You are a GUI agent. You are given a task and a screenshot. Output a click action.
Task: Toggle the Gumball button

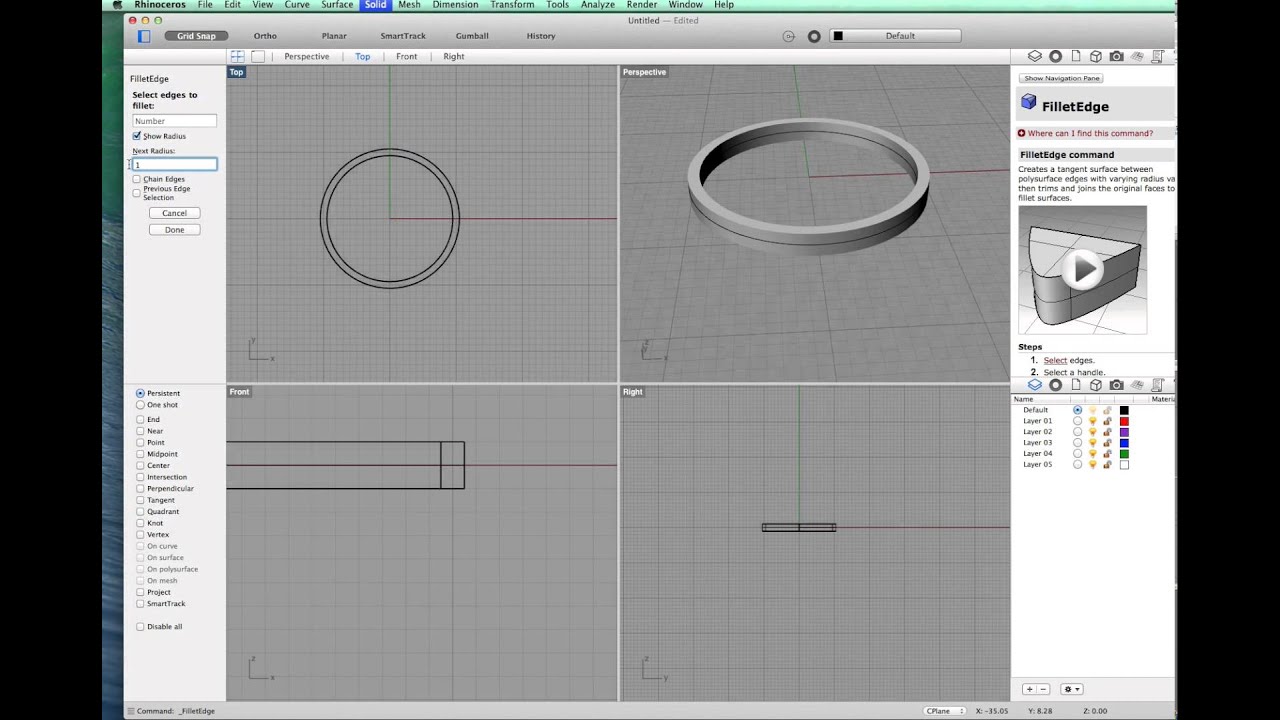pos(472,36)
